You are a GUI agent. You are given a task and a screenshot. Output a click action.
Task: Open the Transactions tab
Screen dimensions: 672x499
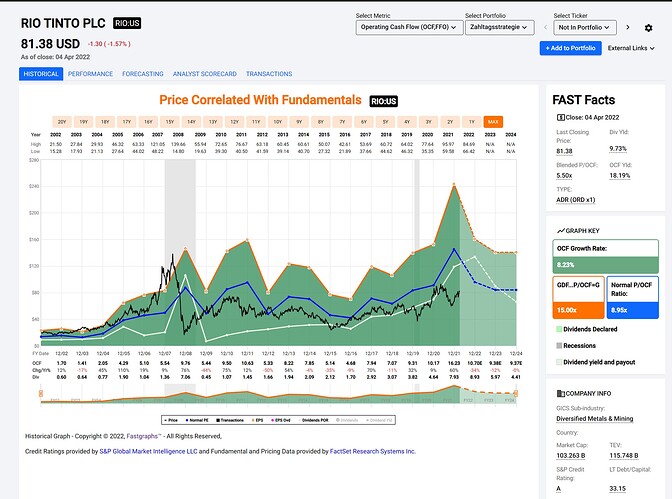point(269,74)
